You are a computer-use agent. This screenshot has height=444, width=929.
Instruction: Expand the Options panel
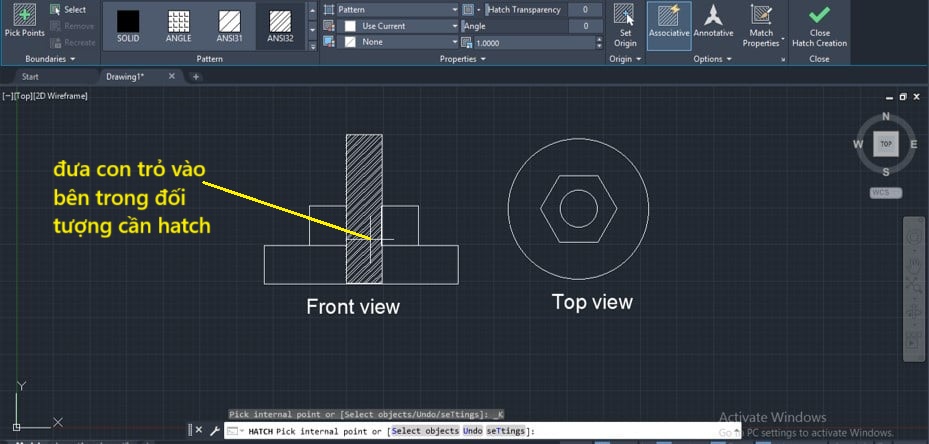click(713, 59)
